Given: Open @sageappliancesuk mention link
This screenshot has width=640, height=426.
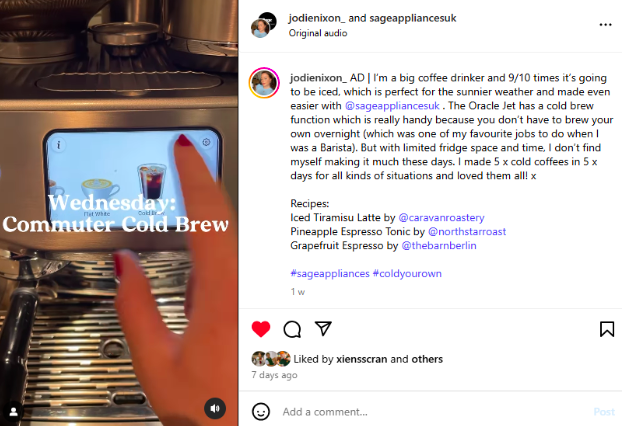Looking at the screenshot, I should click(x=392, y=106).
